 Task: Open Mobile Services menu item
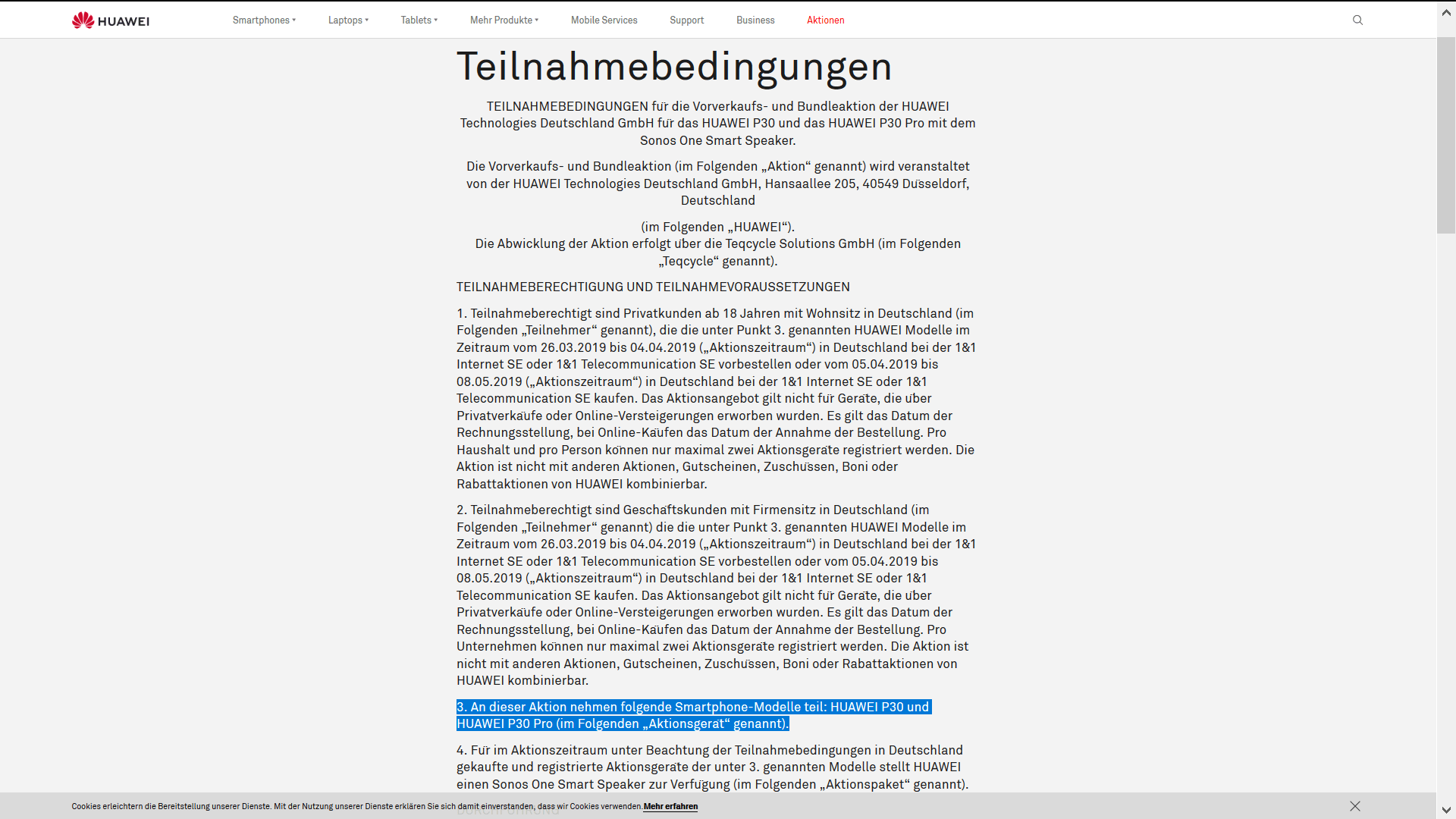604,20
